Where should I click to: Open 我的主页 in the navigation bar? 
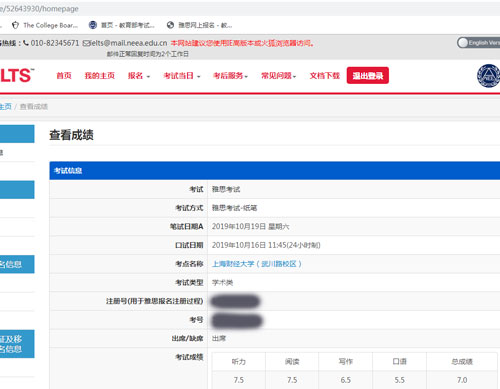pos(100,76)
